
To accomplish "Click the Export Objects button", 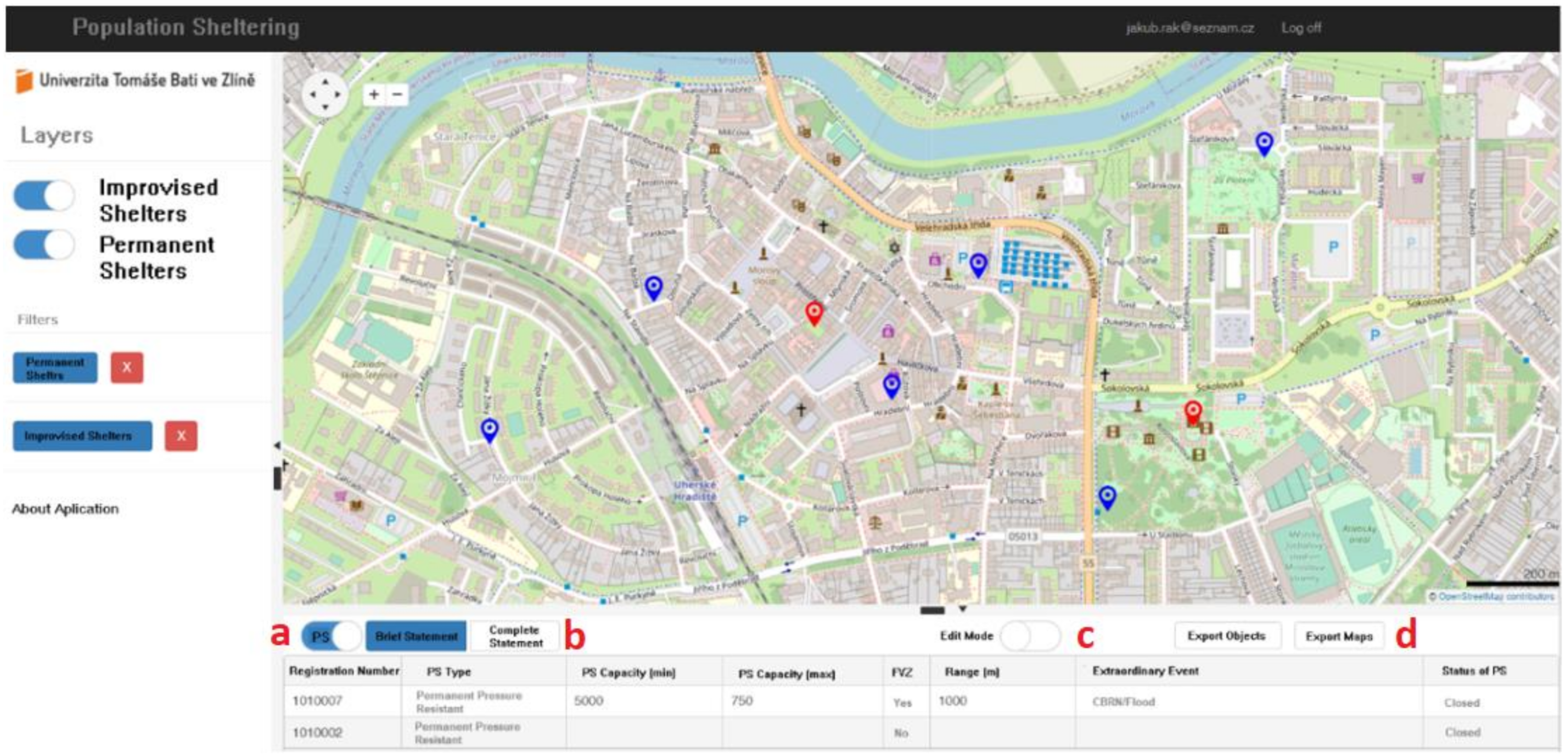I will [1226, 636].
